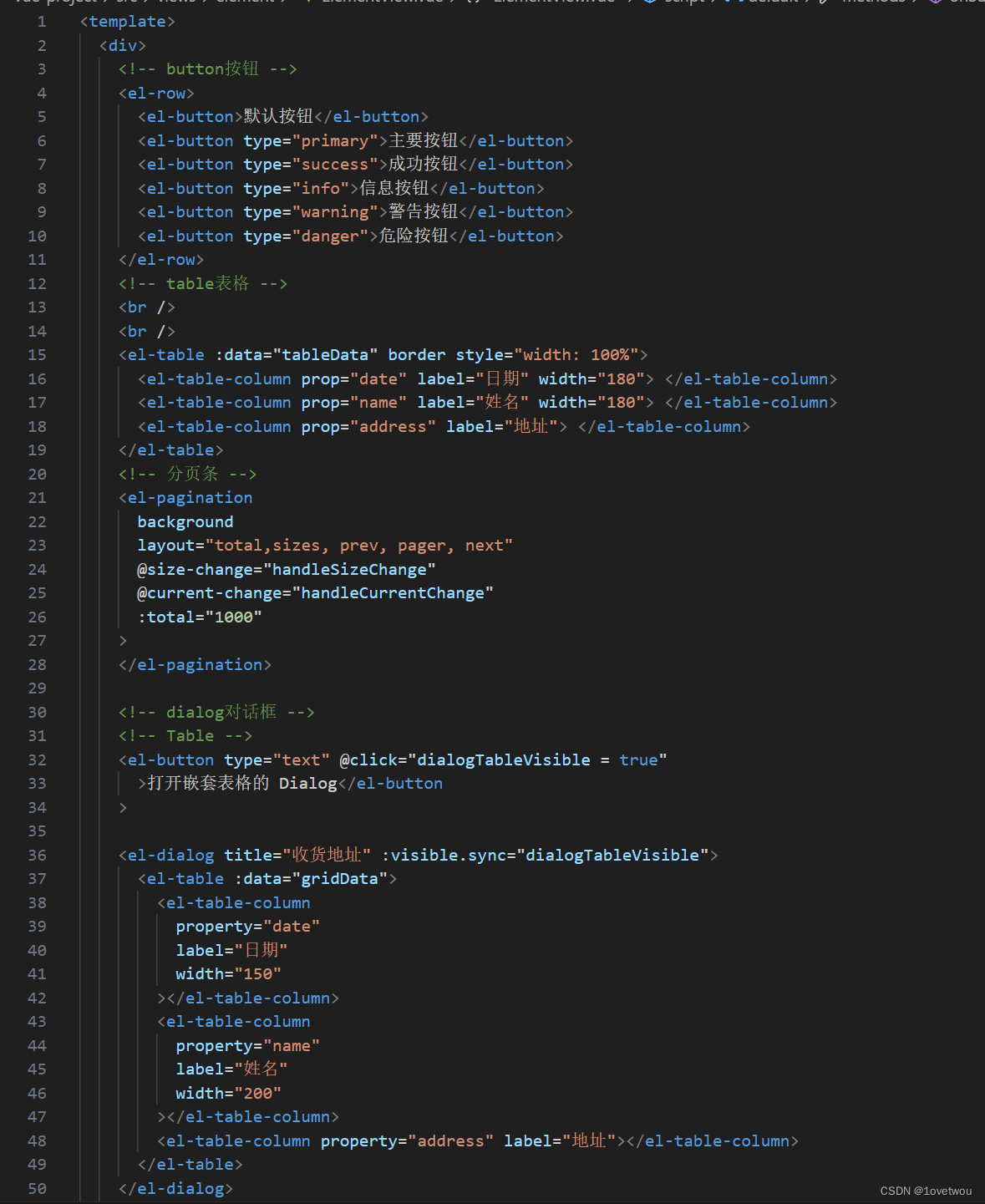Select src in the breadcrumb path
985x1204 pixels.
[x=125, y=3]
